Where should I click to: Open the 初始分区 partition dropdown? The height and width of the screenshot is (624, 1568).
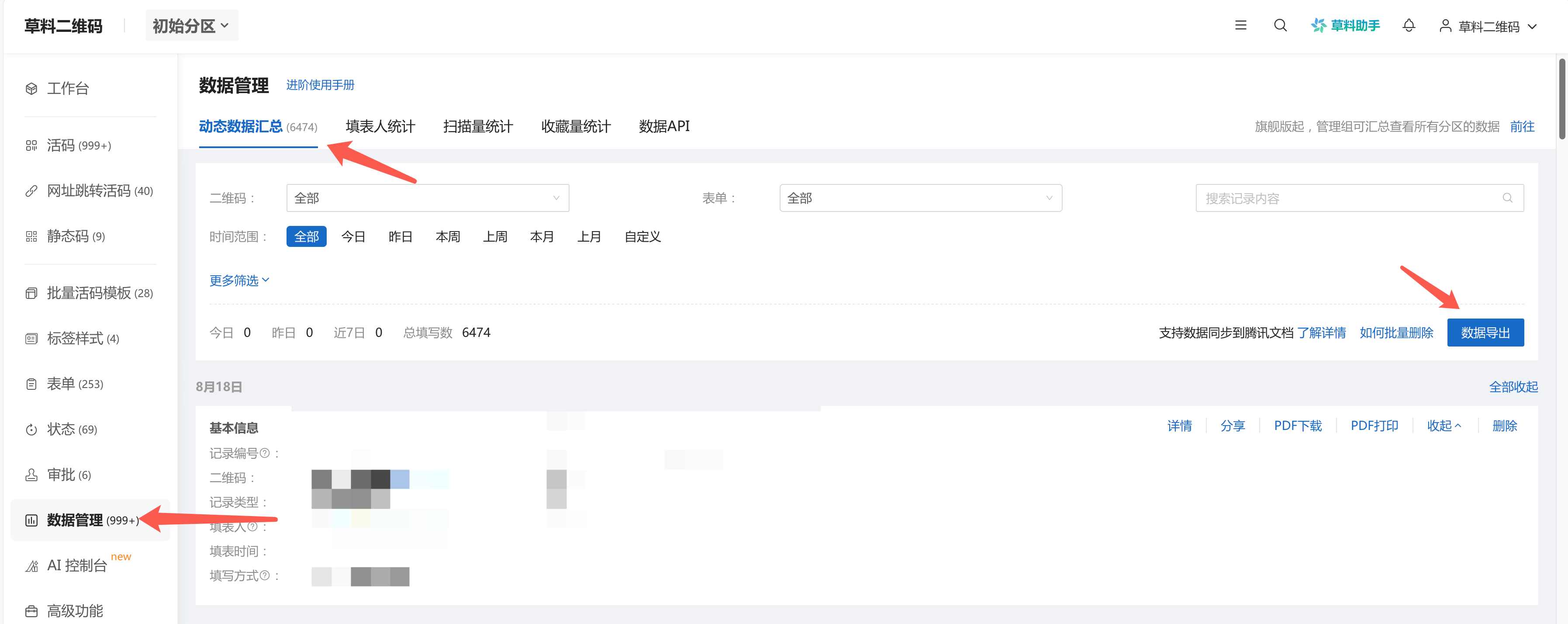tap(192, 26)
